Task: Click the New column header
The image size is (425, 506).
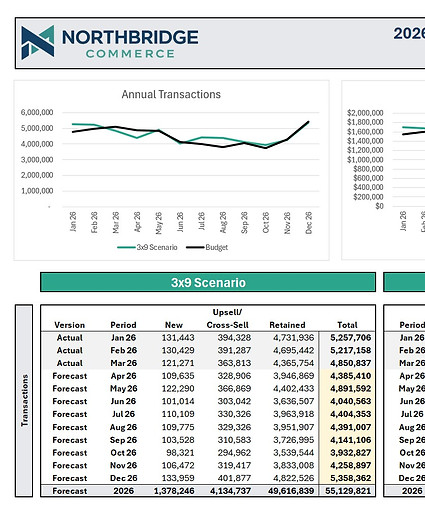Action: 174,325
